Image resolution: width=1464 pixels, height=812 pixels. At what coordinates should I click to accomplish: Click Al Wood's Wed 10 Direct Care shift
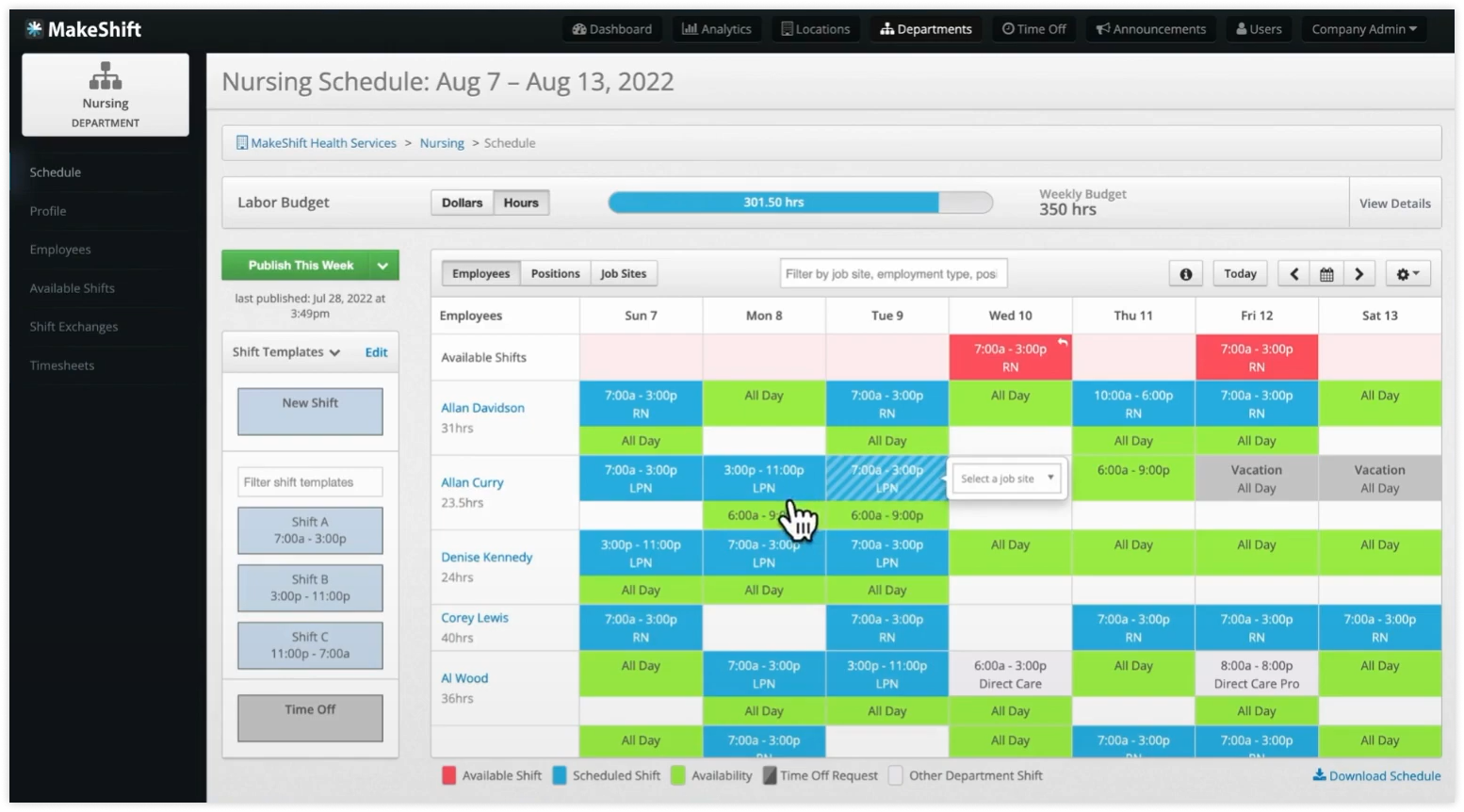[1010, 674]
